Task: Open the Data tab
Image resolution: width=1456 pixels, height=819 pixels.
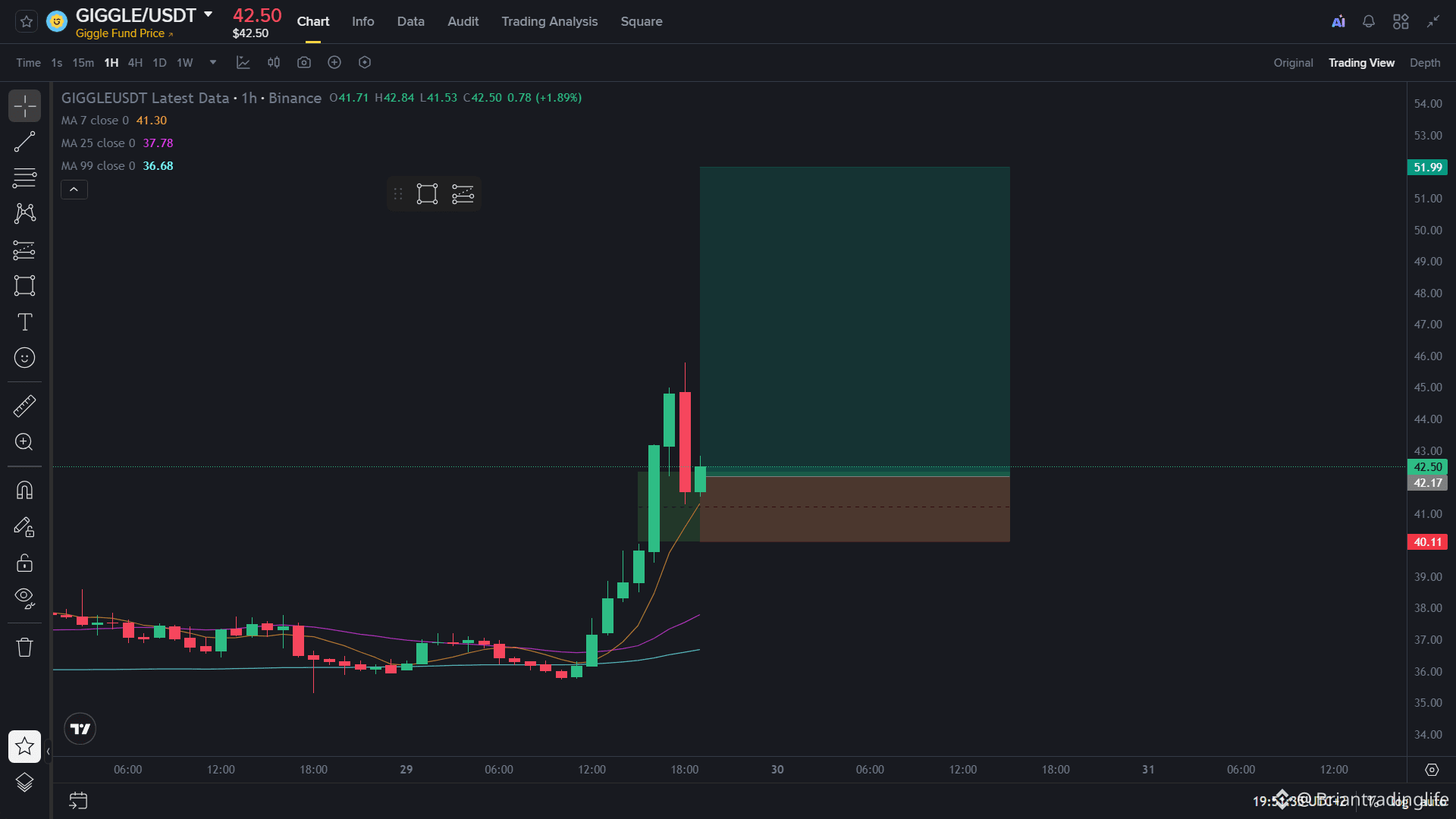Action: click(411, 22)
